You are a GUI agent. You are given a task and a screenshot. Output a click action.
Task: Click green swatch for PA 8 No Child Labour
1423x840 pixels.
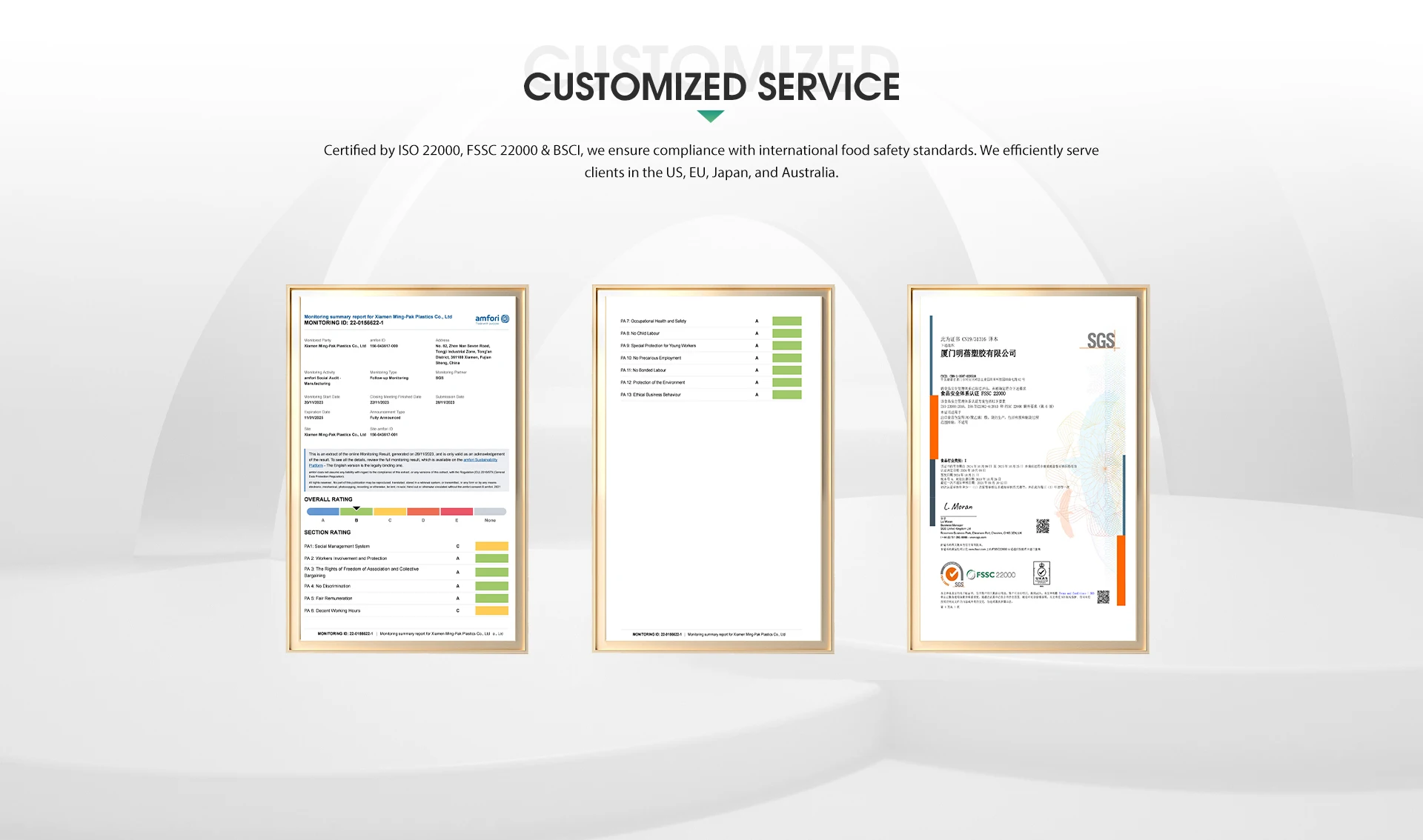pos(786,333)
